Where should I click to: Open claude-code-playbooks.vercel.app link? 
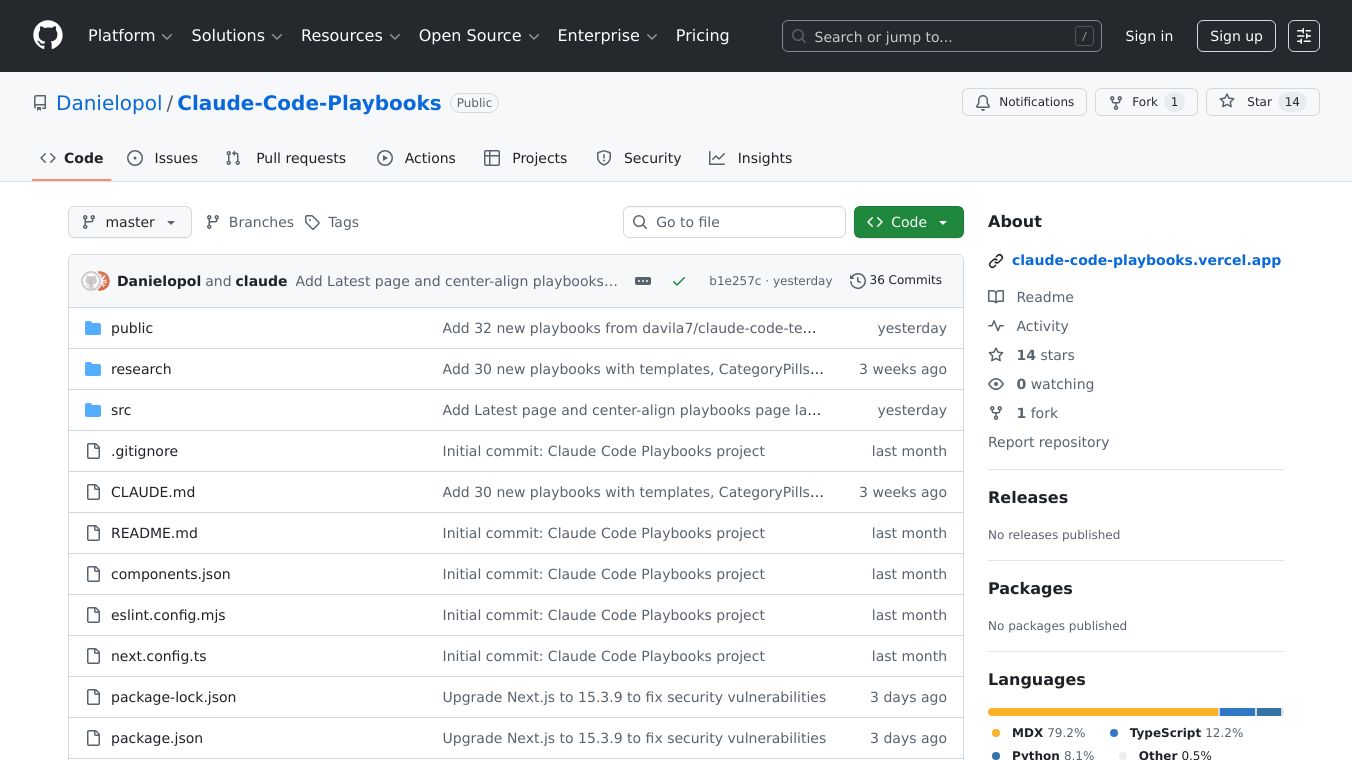coord(1146,260)
